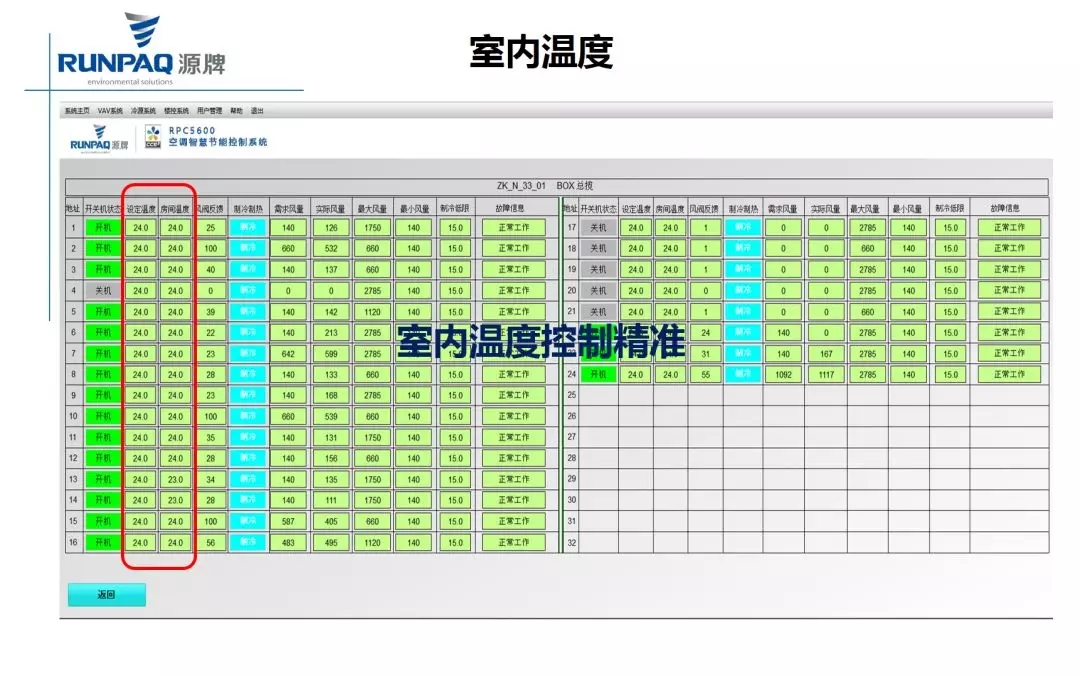The image size is (1080, 676).
Task: Open the 系统主页 menu
Action: tap(77, 111)
